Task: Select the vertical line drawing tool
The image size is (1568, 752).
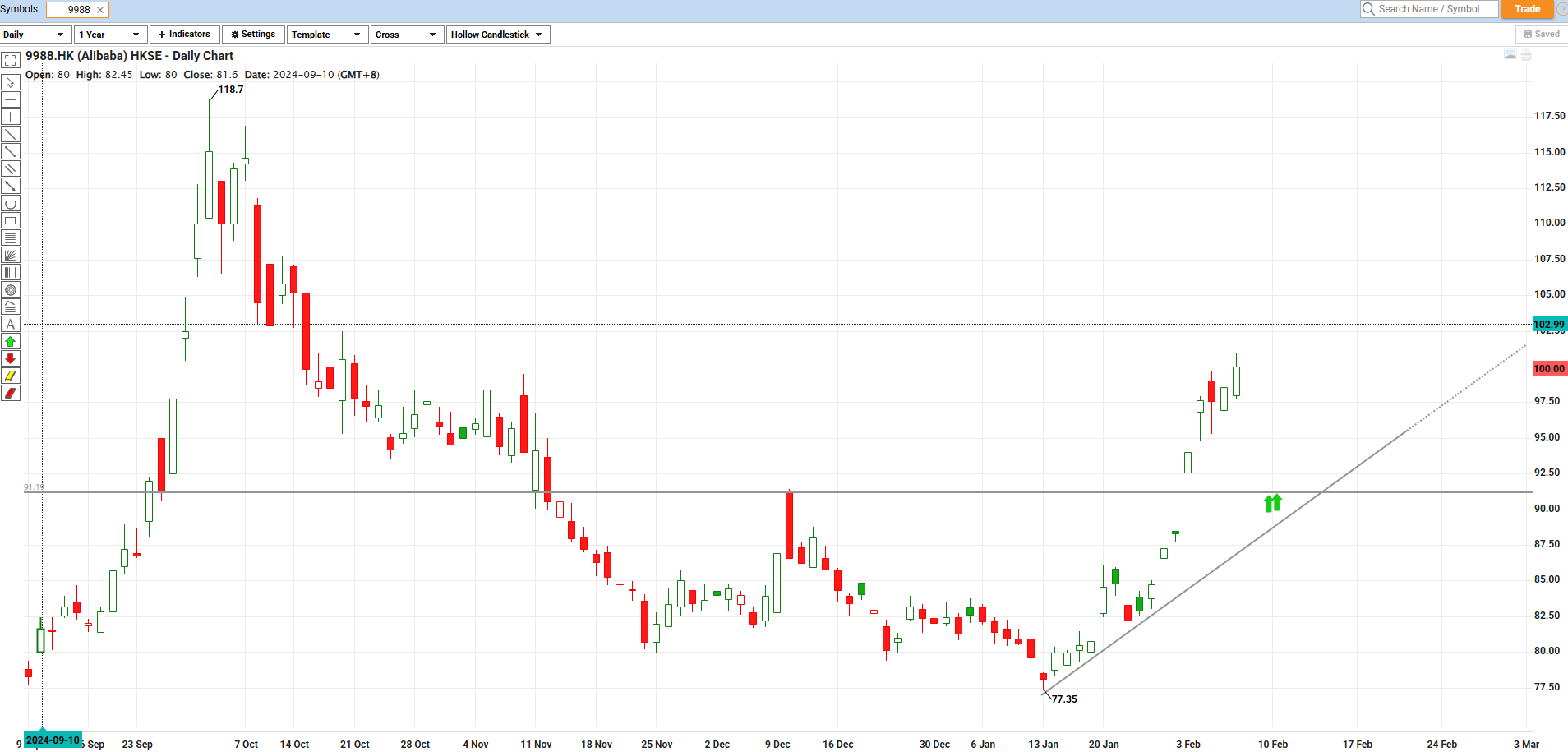Action: pyautogui.click(x=11, y=117)
